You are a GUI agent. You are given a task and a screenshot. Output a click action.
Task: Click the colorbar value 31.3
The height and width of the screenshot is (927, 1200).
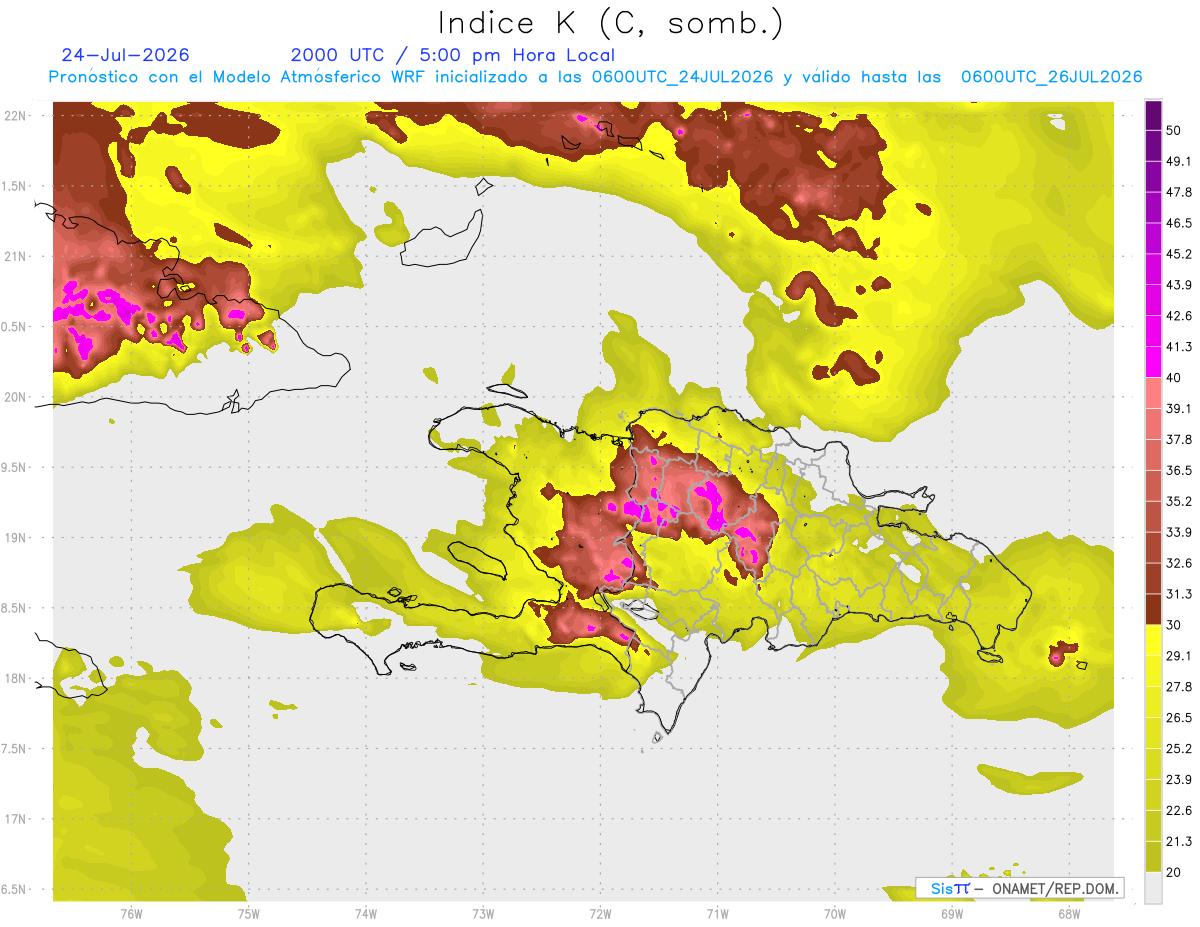tap(1179, 594)
